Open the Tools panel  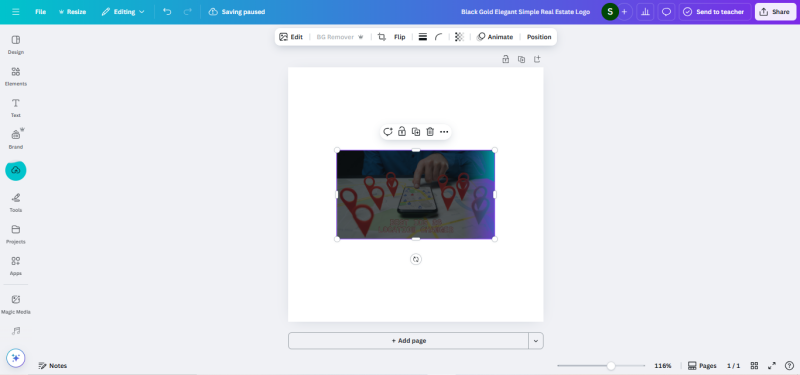[16, 203]
